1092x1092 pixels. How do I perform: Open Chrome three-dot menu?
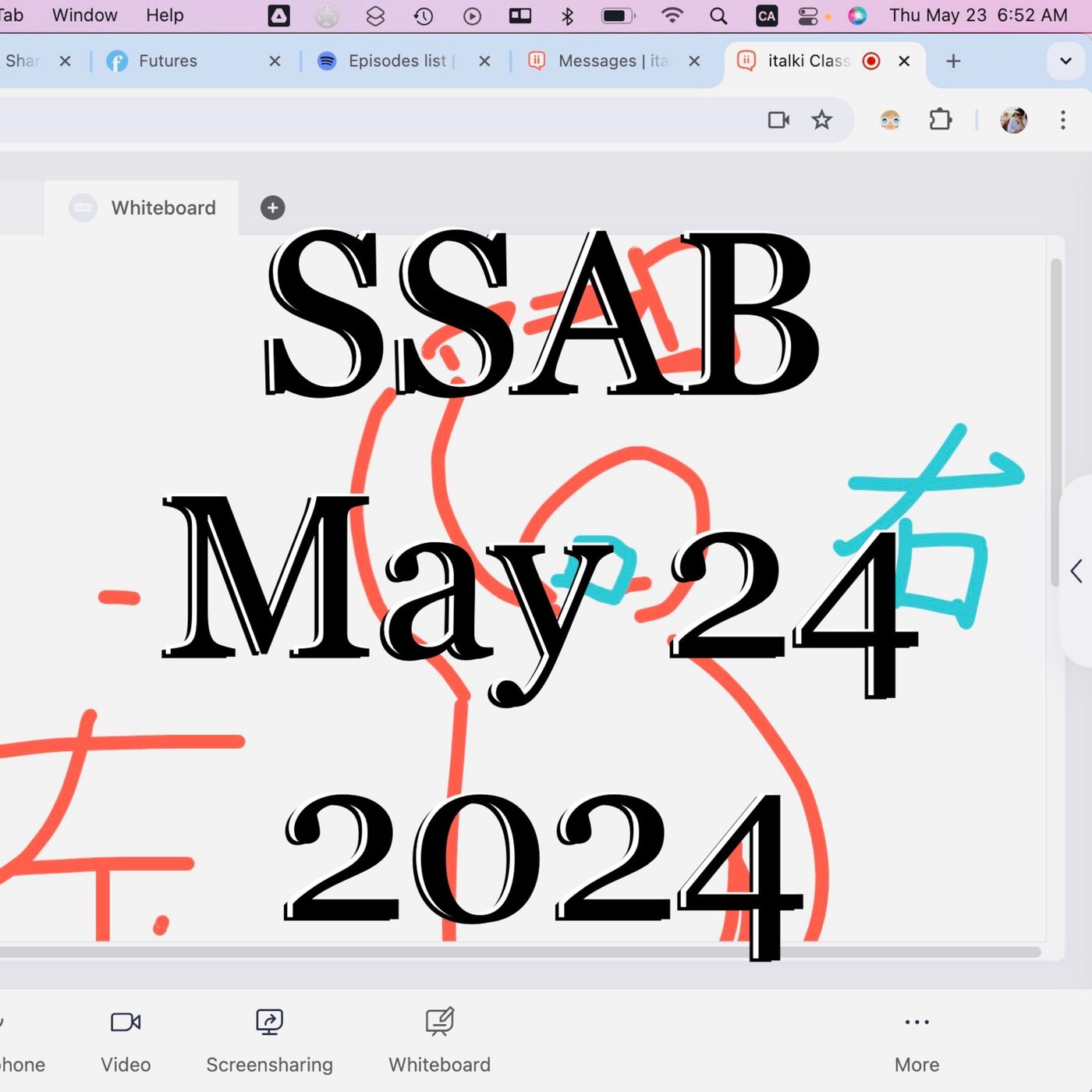(x=1062, y=120)
